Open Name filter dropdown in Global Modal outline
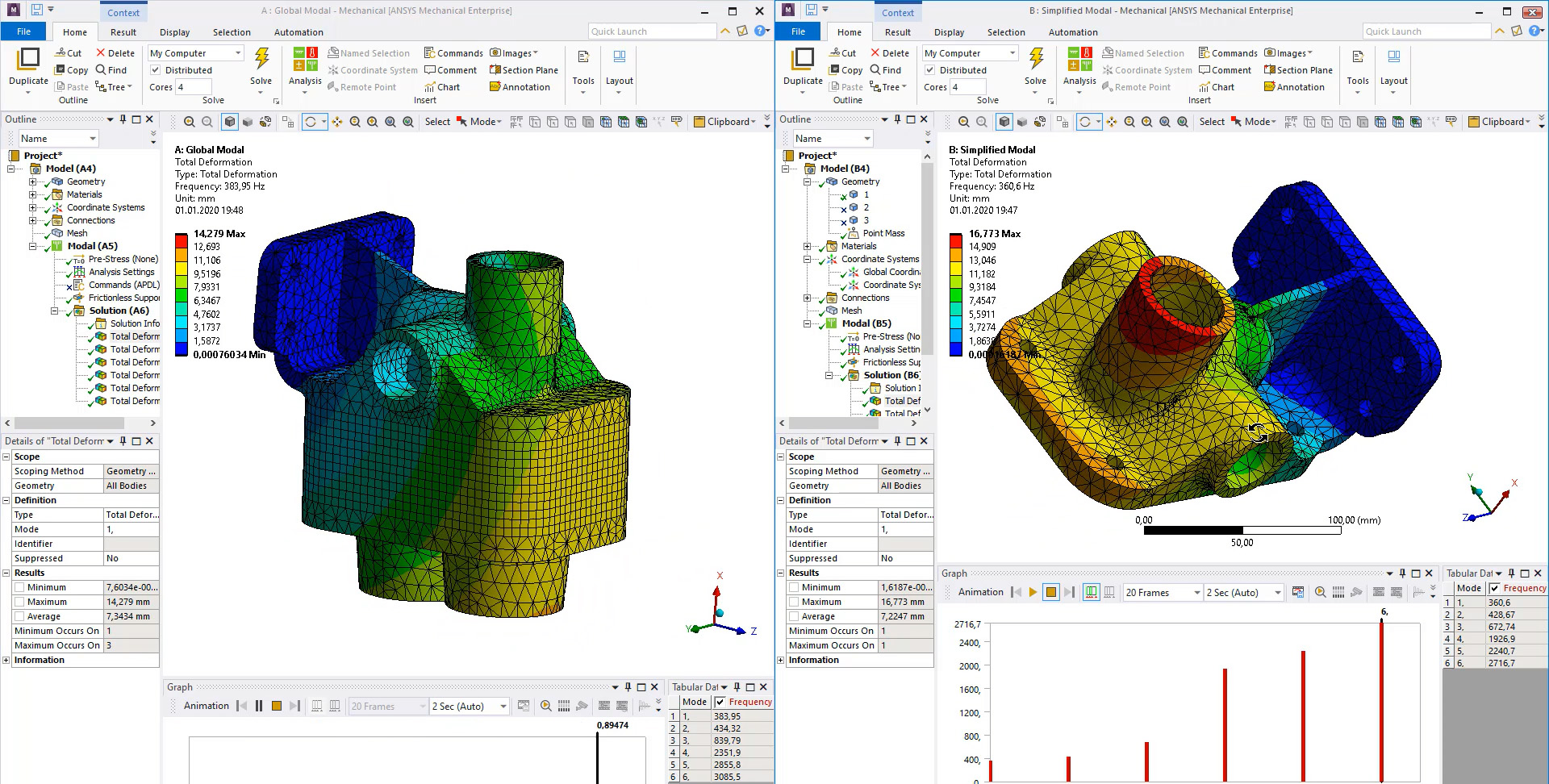1549x784 pixels. tap(58, 139)
